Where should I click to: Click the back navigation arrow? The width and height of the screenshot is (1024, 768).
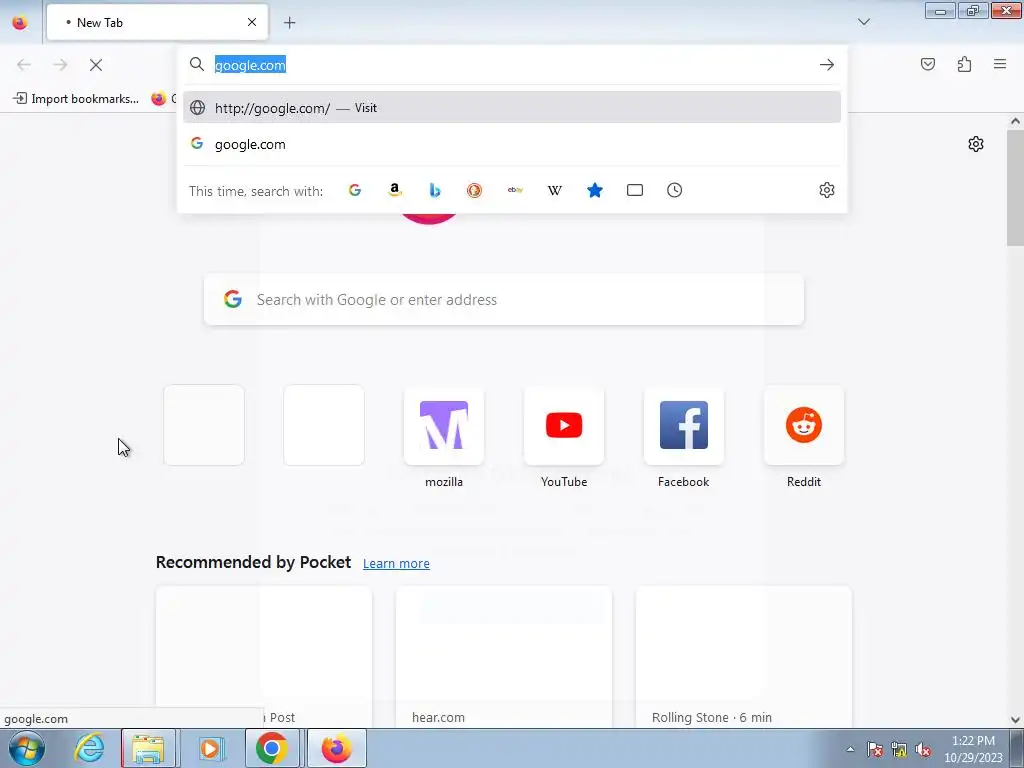[24, 64]
